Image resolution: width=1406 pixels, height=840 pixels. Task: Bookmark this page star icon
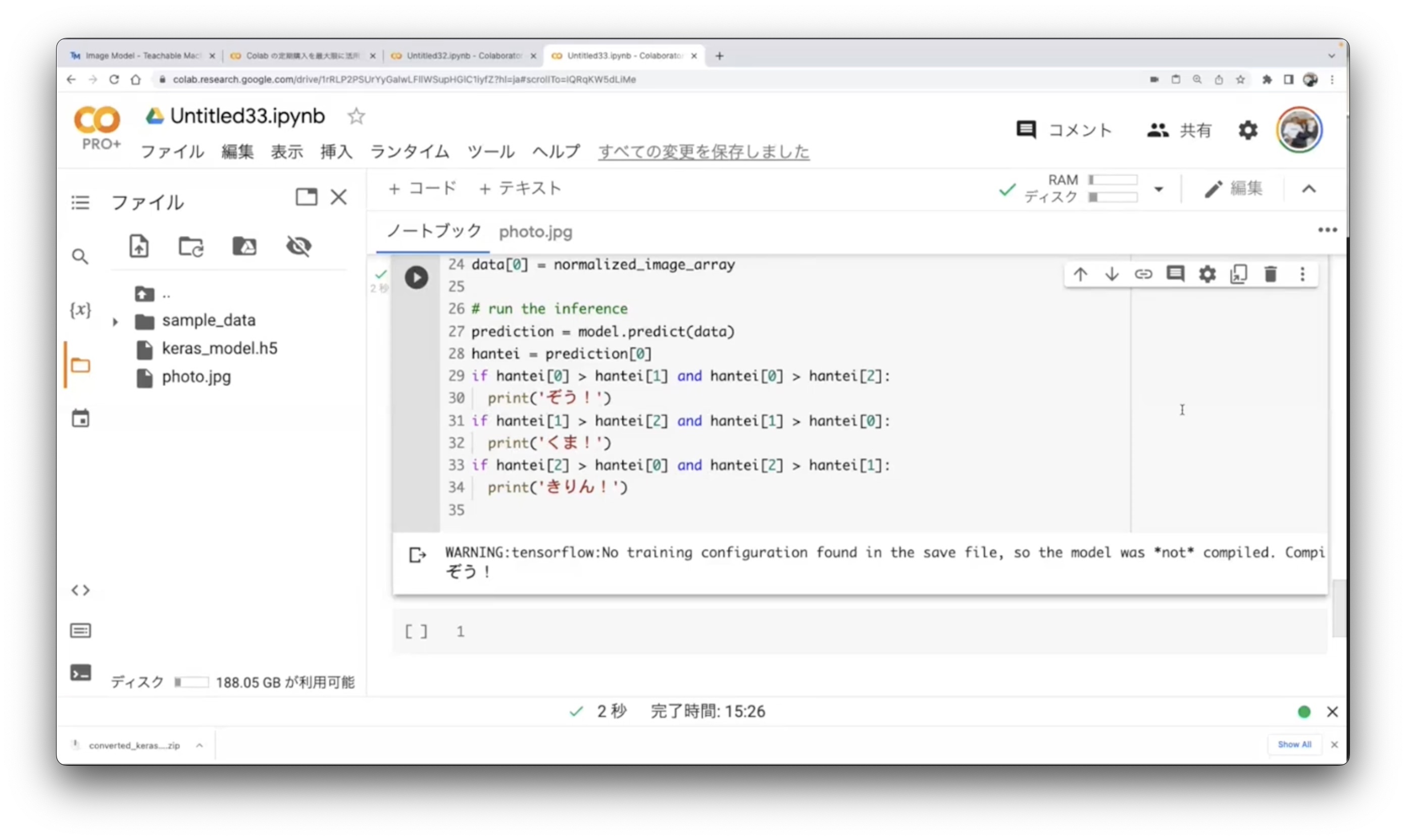pyautogui.click(x=1240, y=80)
